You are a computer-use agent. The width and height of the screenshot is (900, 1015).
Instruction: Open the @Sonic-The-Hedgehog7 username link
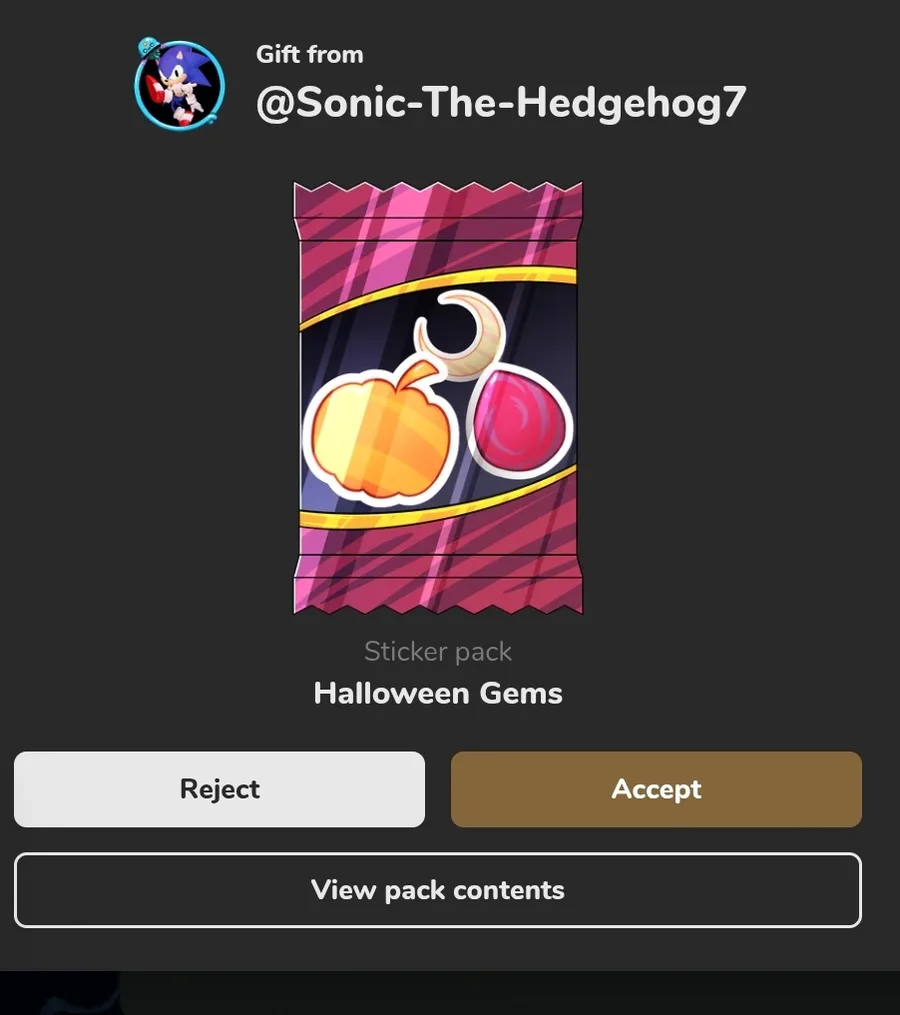pyautogui.click(x=501, y=103)
